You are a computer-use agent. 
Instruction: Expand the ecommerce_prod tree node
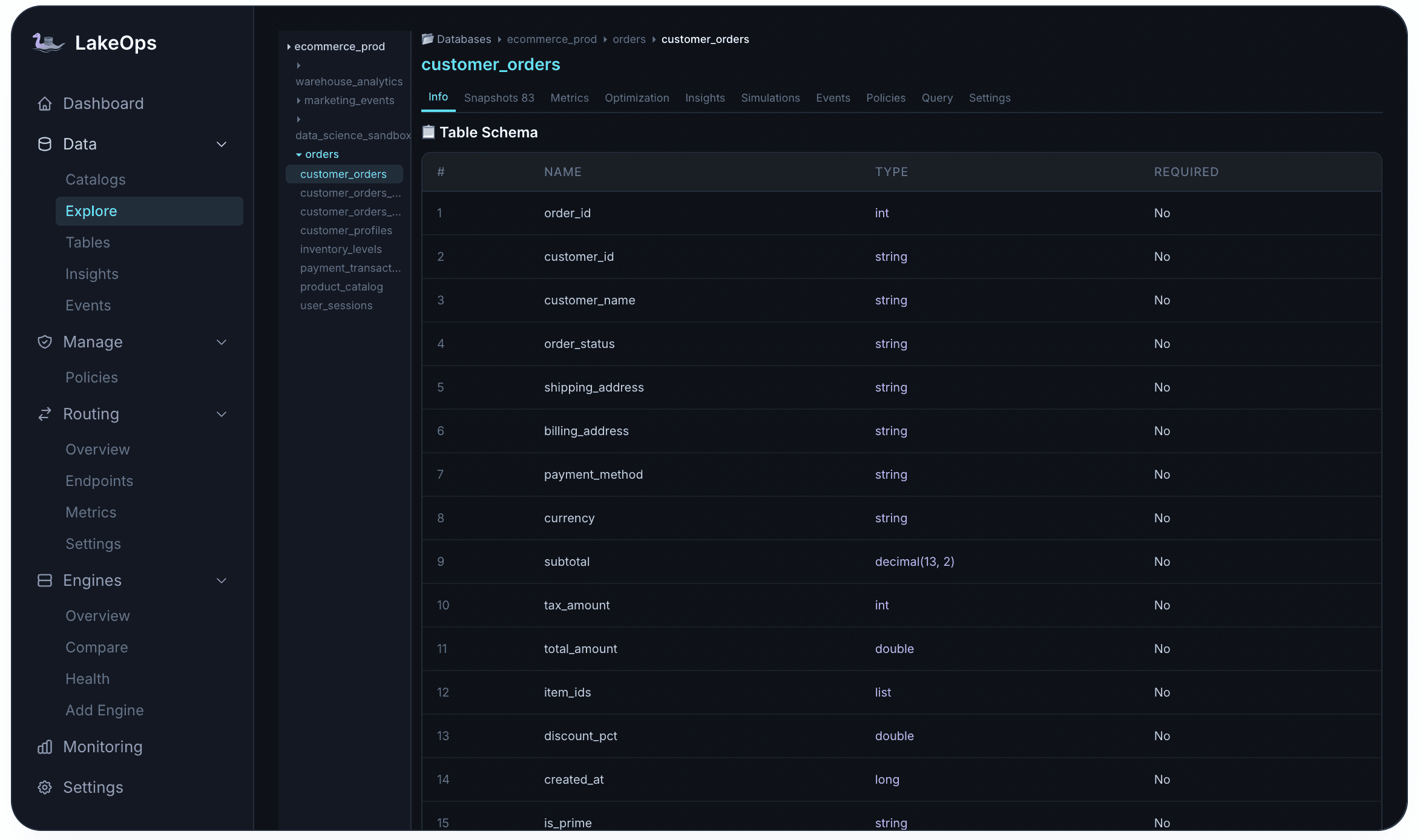tap(289, 47)
